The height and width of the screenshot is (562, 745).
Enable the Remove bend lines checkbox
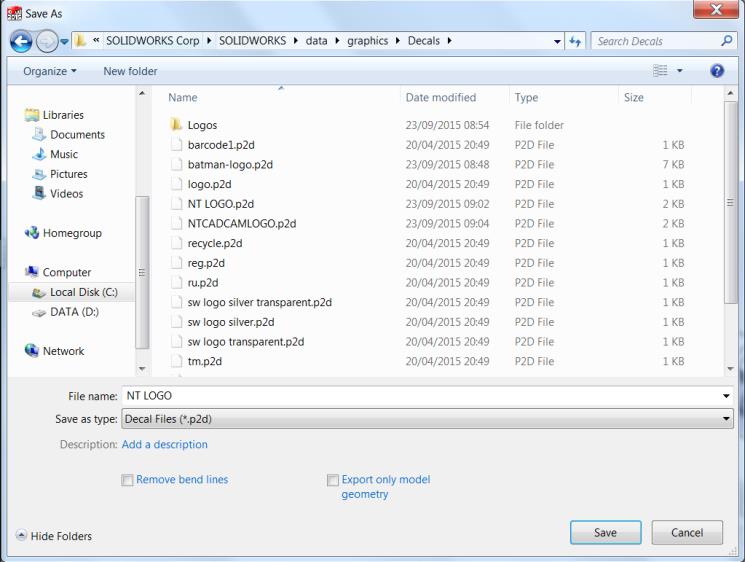(127, 480)
